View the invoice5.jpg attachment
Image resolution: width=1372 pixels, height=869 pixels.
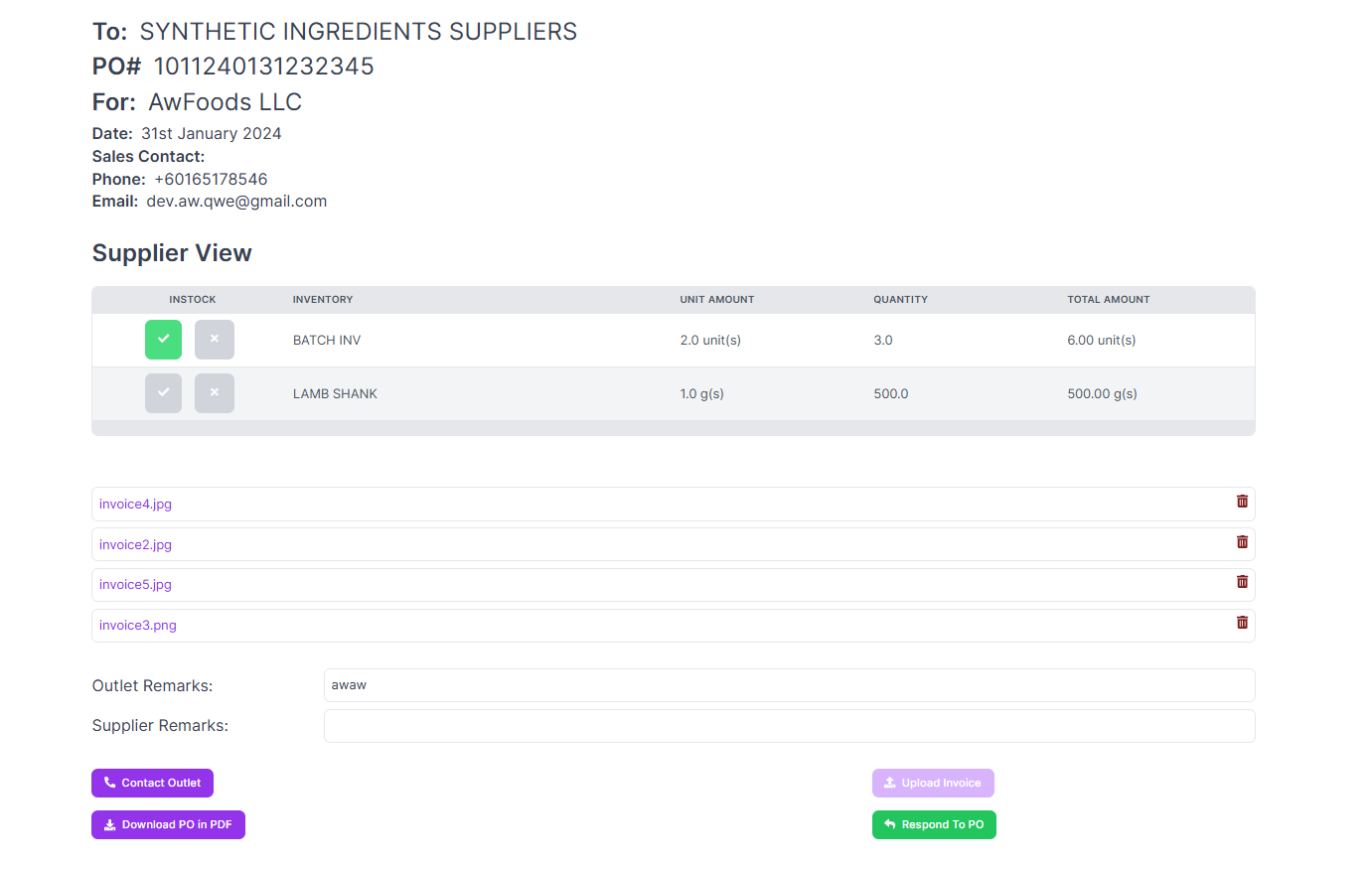click(135, 584)
